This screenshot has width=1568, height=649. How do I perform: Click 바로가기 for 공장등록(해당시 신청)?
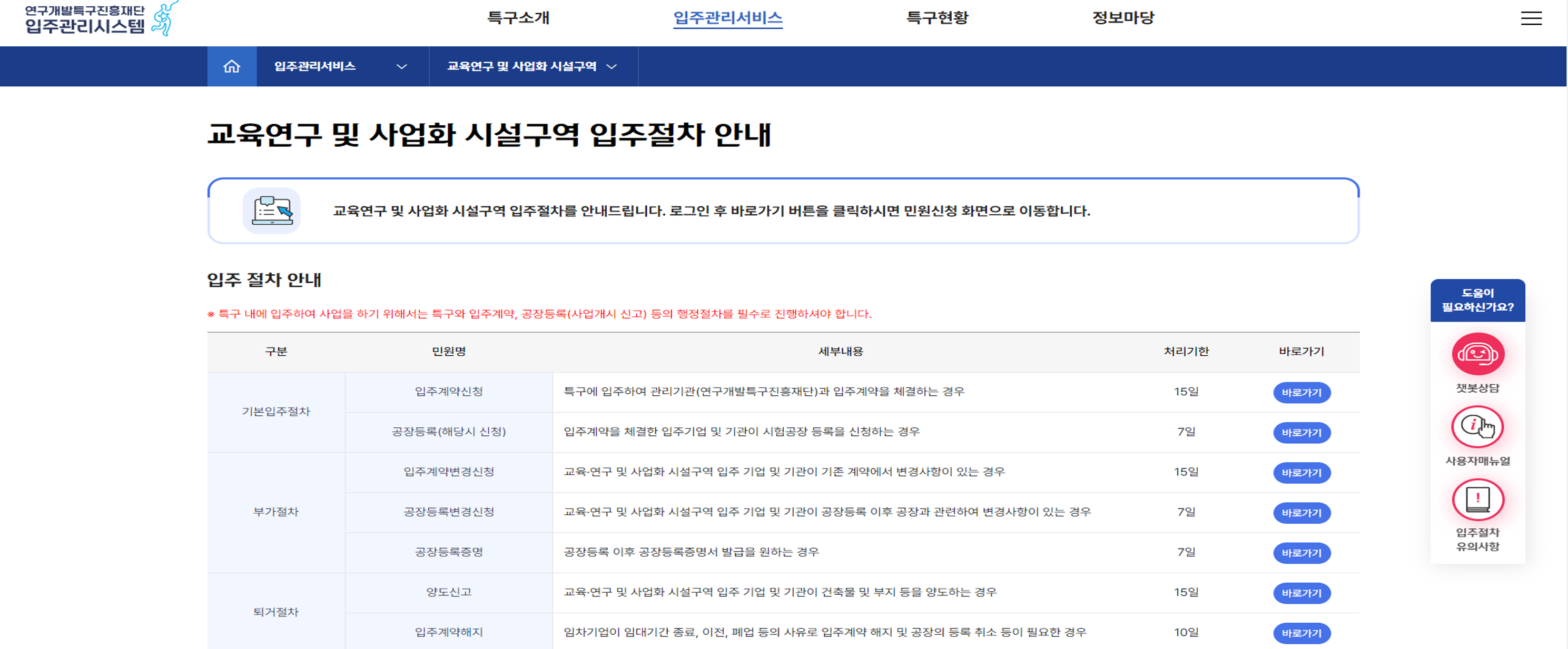click(1301, 433)
